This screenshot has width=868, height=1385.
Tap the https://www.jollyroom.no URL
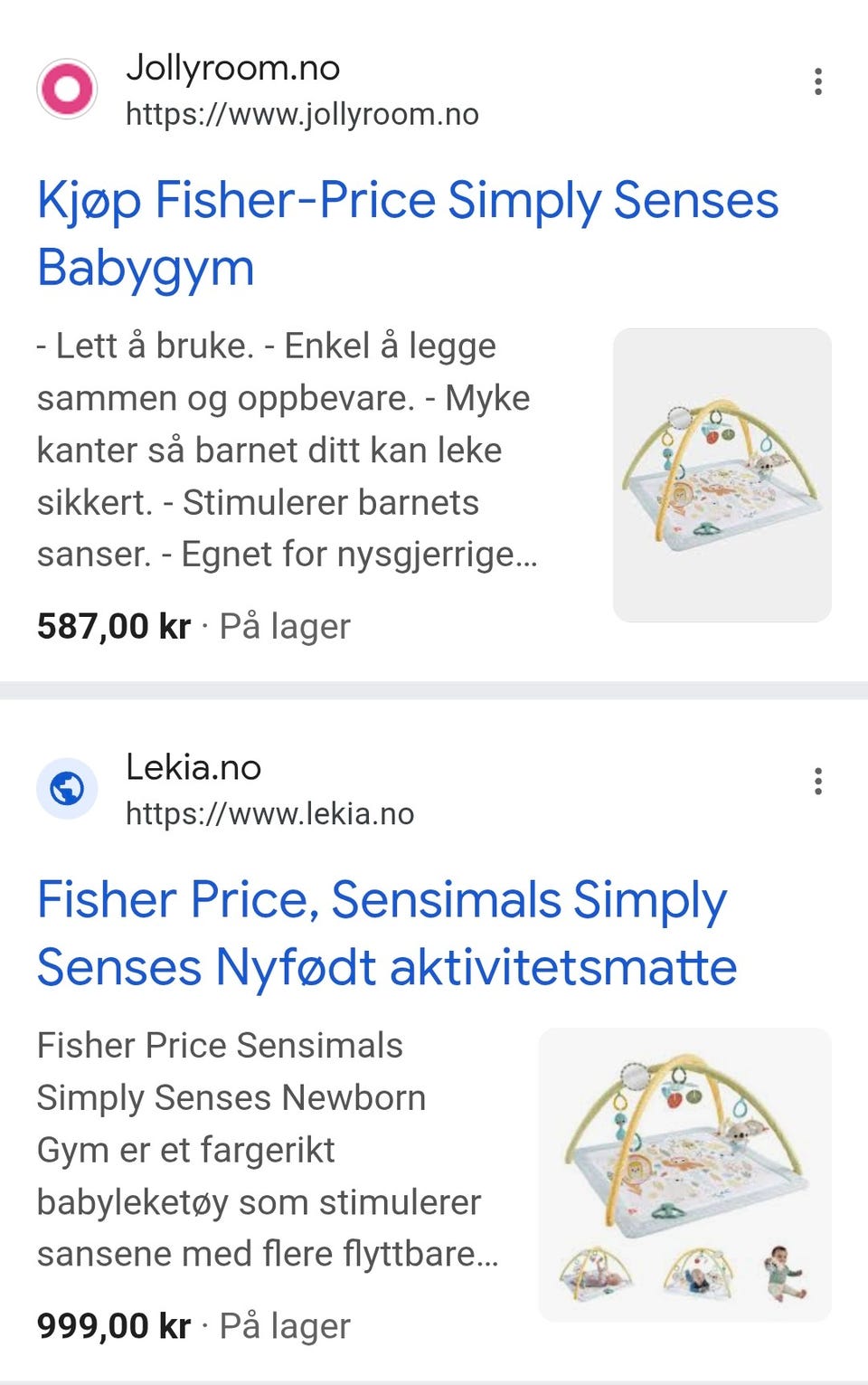302,115
